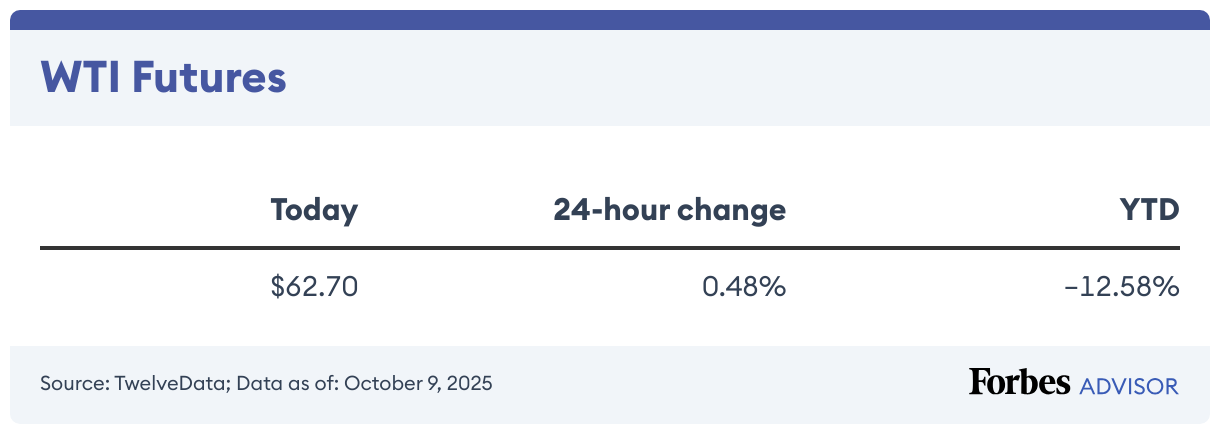The width and height of the screenshot is (1220, 434).
Task: Click the 0.48% change value
Action: [x=743, y=287]
